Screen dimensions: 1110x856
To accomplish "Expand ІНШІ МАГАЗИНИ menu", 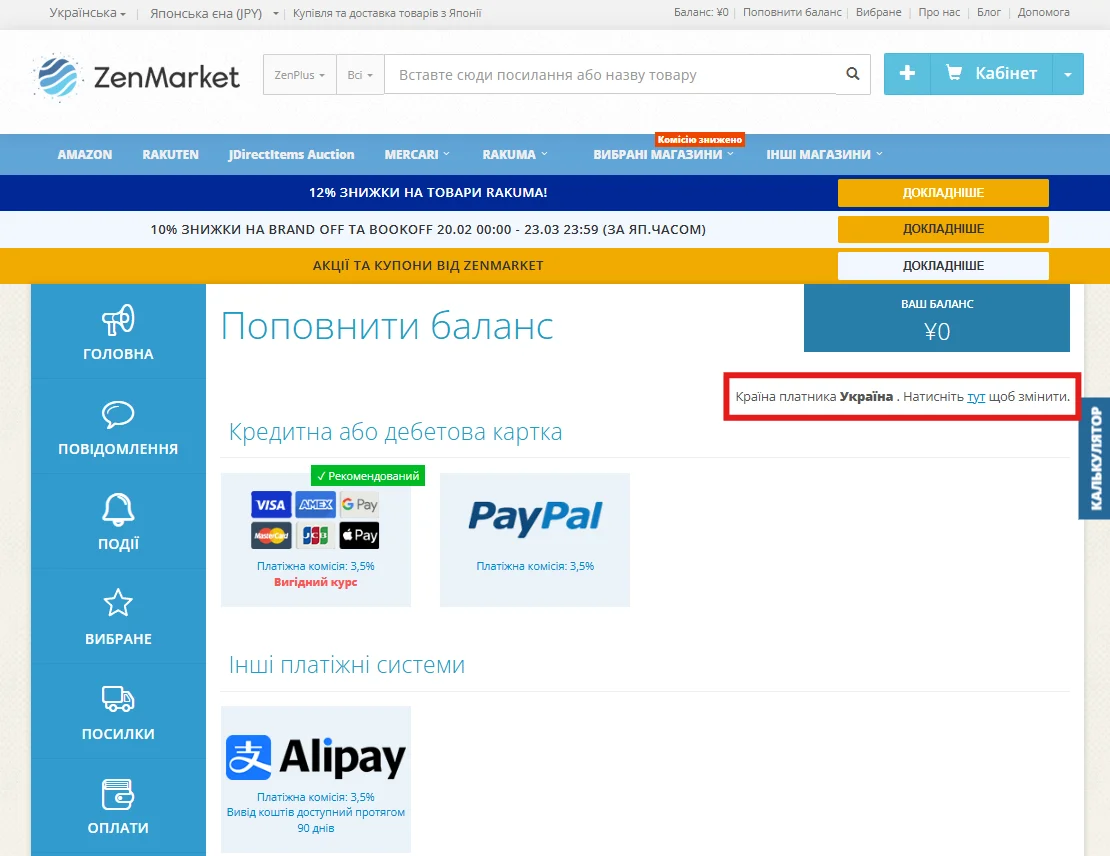I will click(x=824, y=154).
